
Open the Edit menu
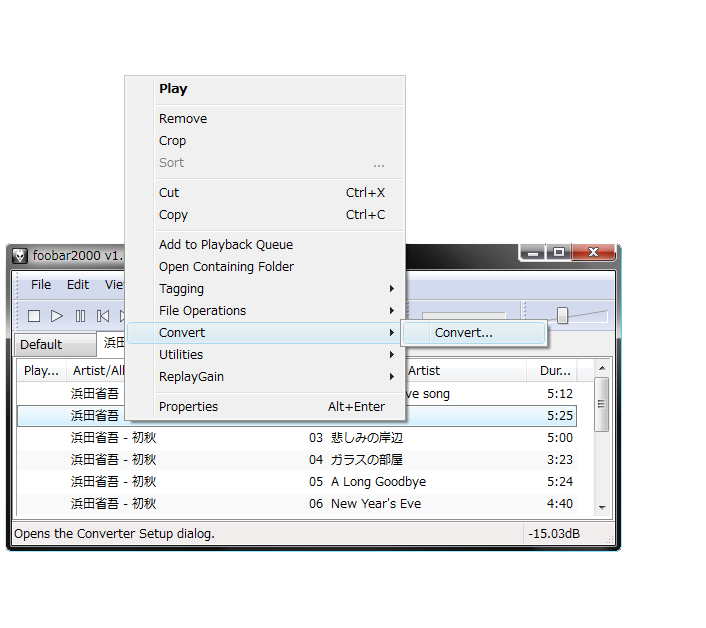point(78,285)
